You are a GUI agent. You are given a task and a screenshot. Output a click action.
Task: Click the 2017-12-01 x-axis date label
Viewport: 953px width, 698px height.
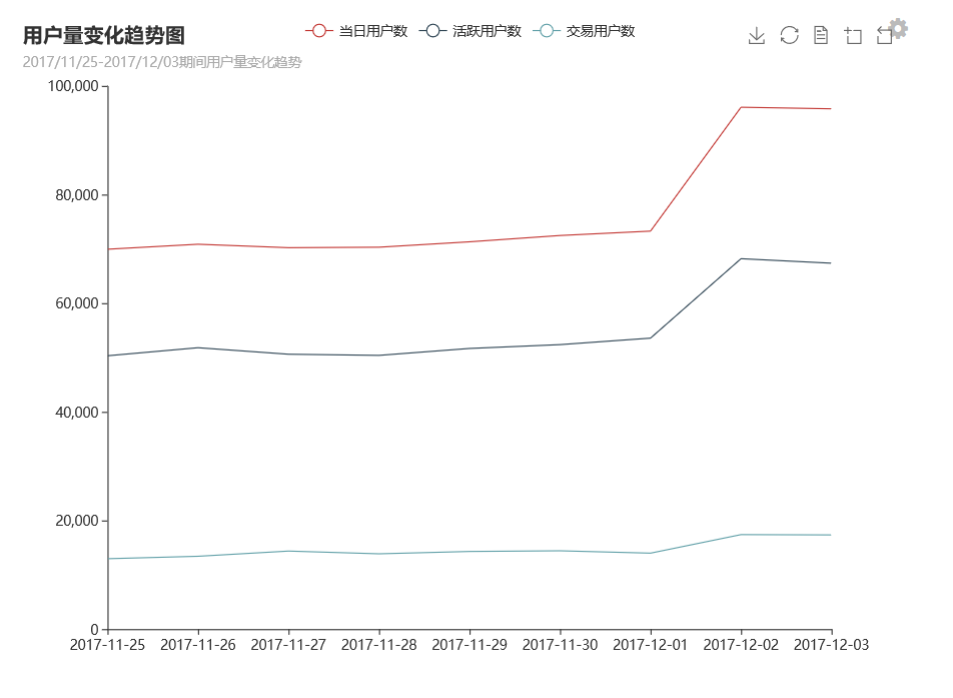[650, 645]
